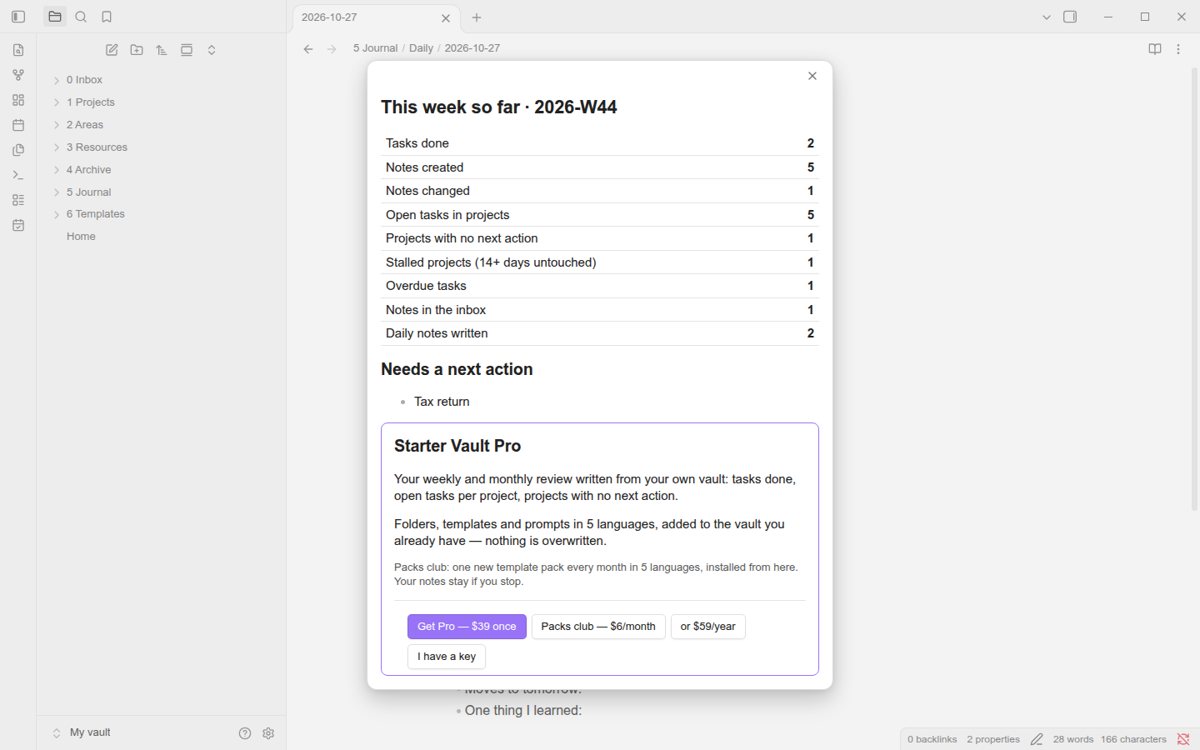Open tab list dropdown chevron

1047,17
